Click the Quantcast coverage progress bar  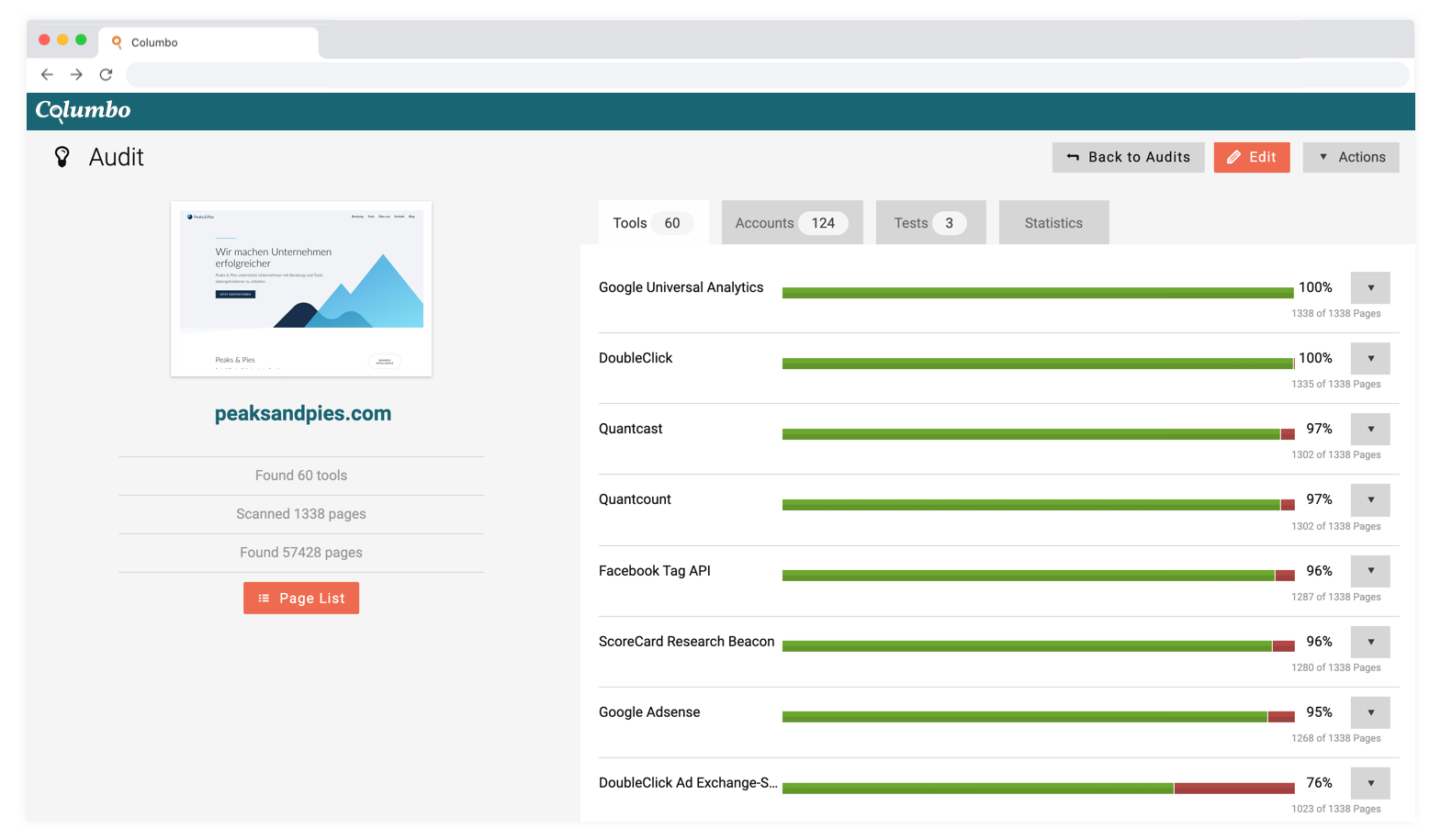point(1038,434)
